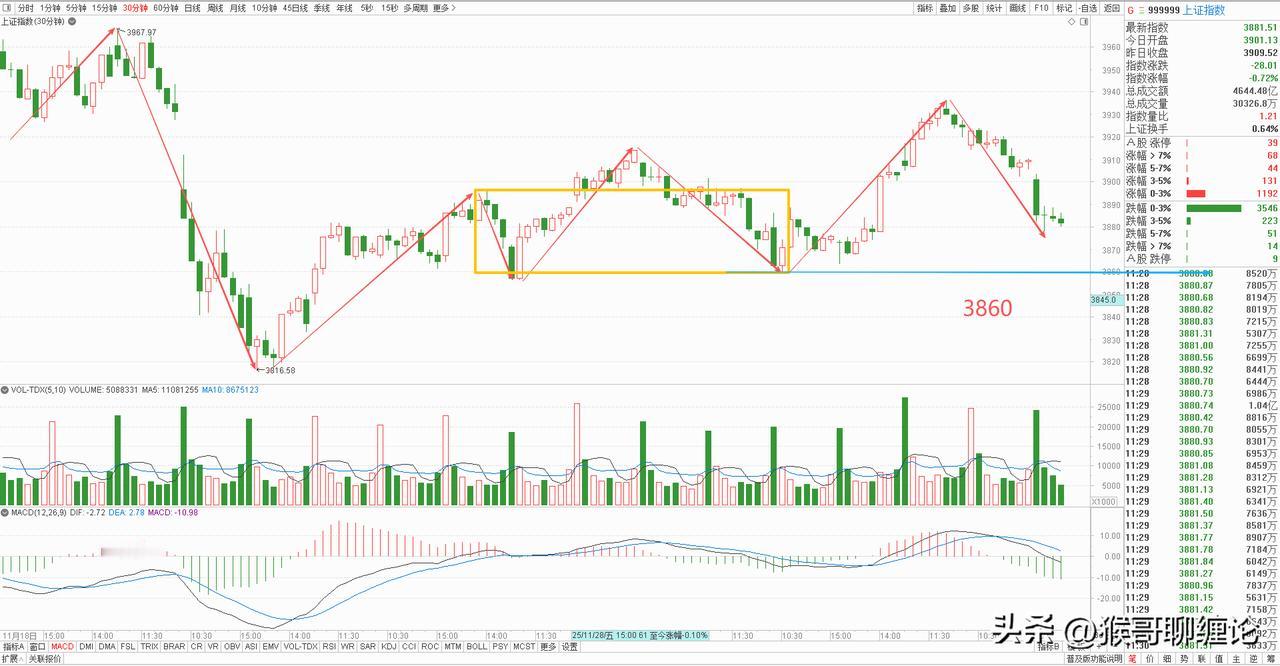Click the 3816.58 low price label
Image resolution: width=1280 pixels, height=666 pixels.
(279, 369)
